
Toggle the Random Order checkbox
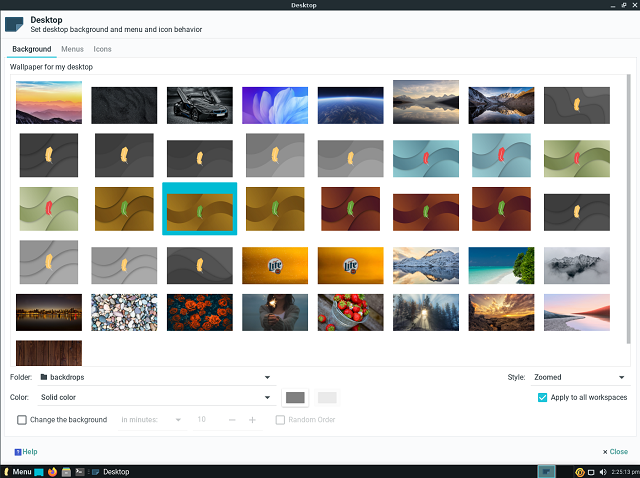(280, 420)
